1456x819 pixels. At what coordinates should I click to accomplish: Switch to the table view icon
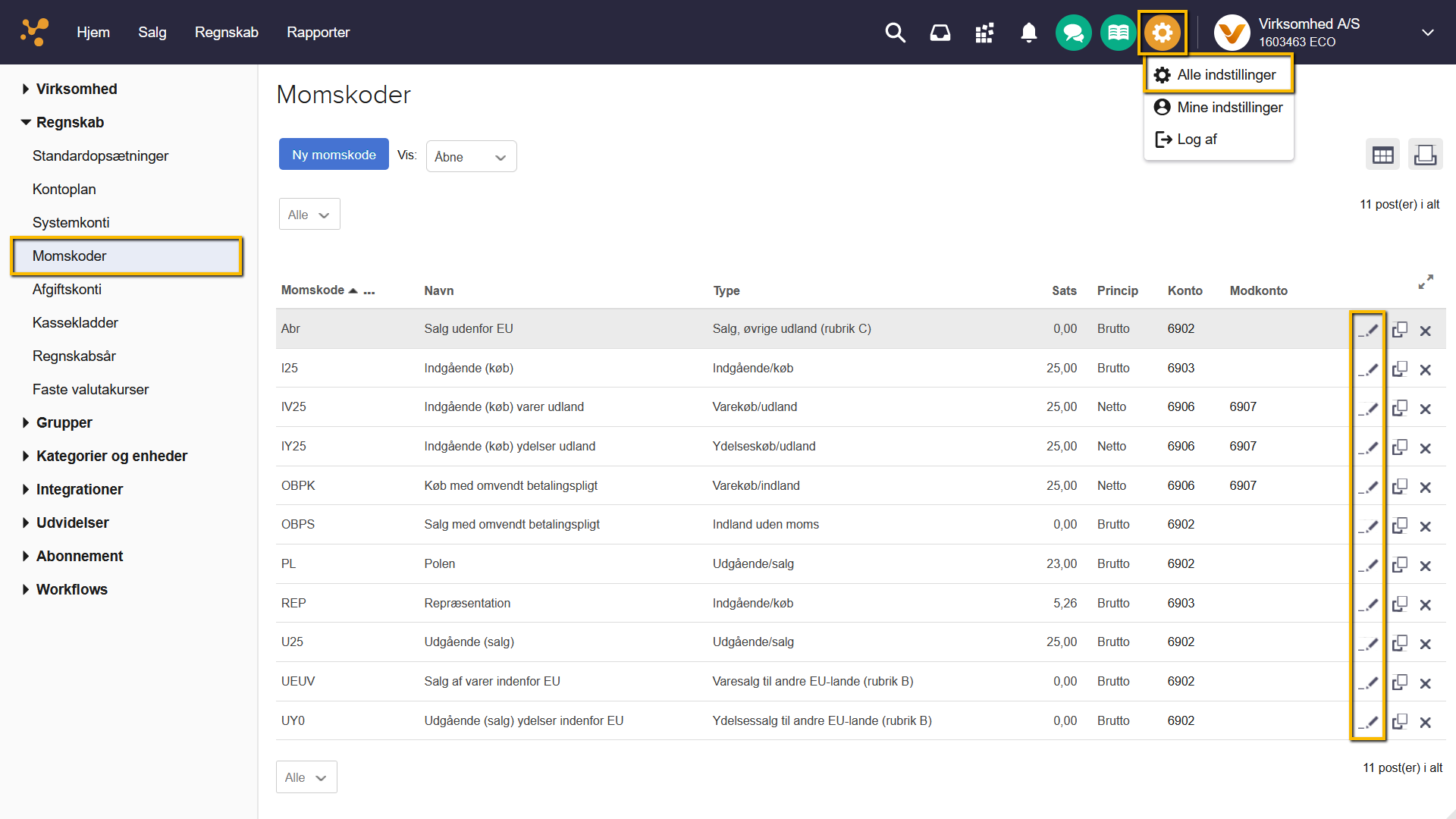click(x=1382, y=155)
